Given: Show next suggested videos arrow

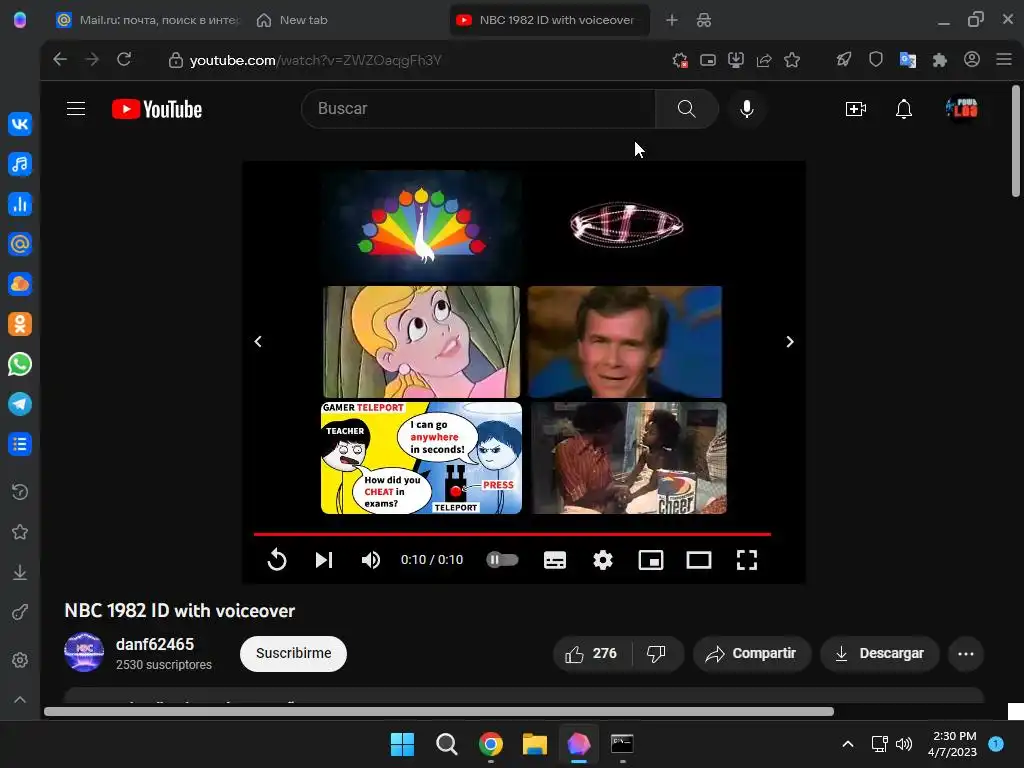Looking at the screenshot, I should [790, 342].
